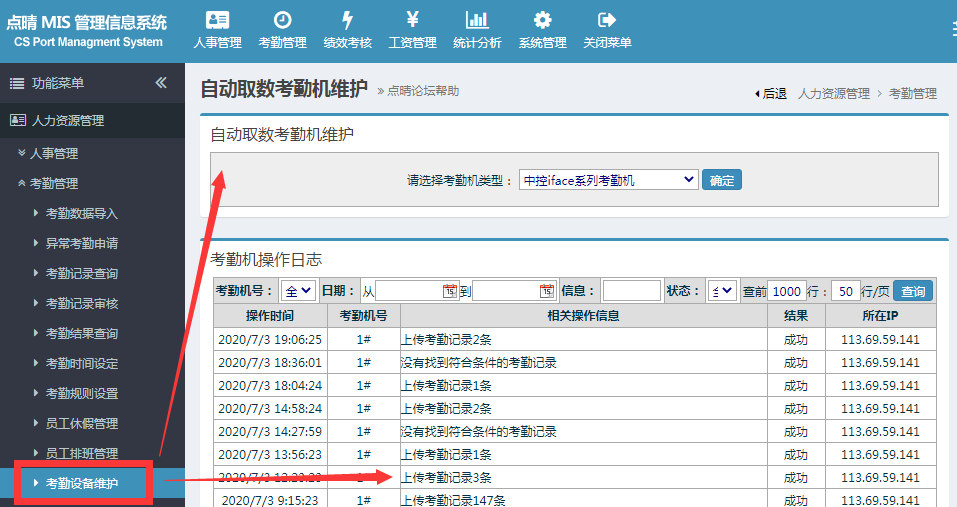Collapse sidebar with double-chevron icon

pos(161,83)
